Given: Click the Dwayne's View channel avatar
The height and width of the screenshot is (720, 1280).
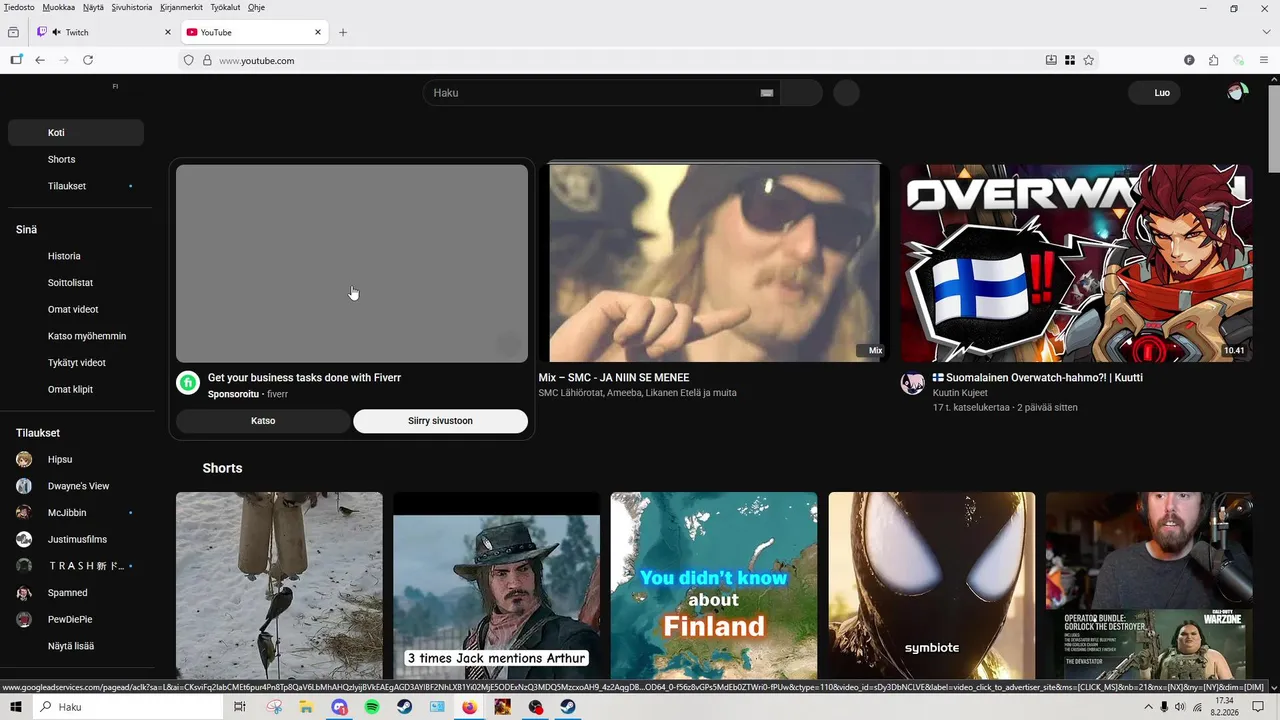Looking at the screenshot, I should (24, 486).
